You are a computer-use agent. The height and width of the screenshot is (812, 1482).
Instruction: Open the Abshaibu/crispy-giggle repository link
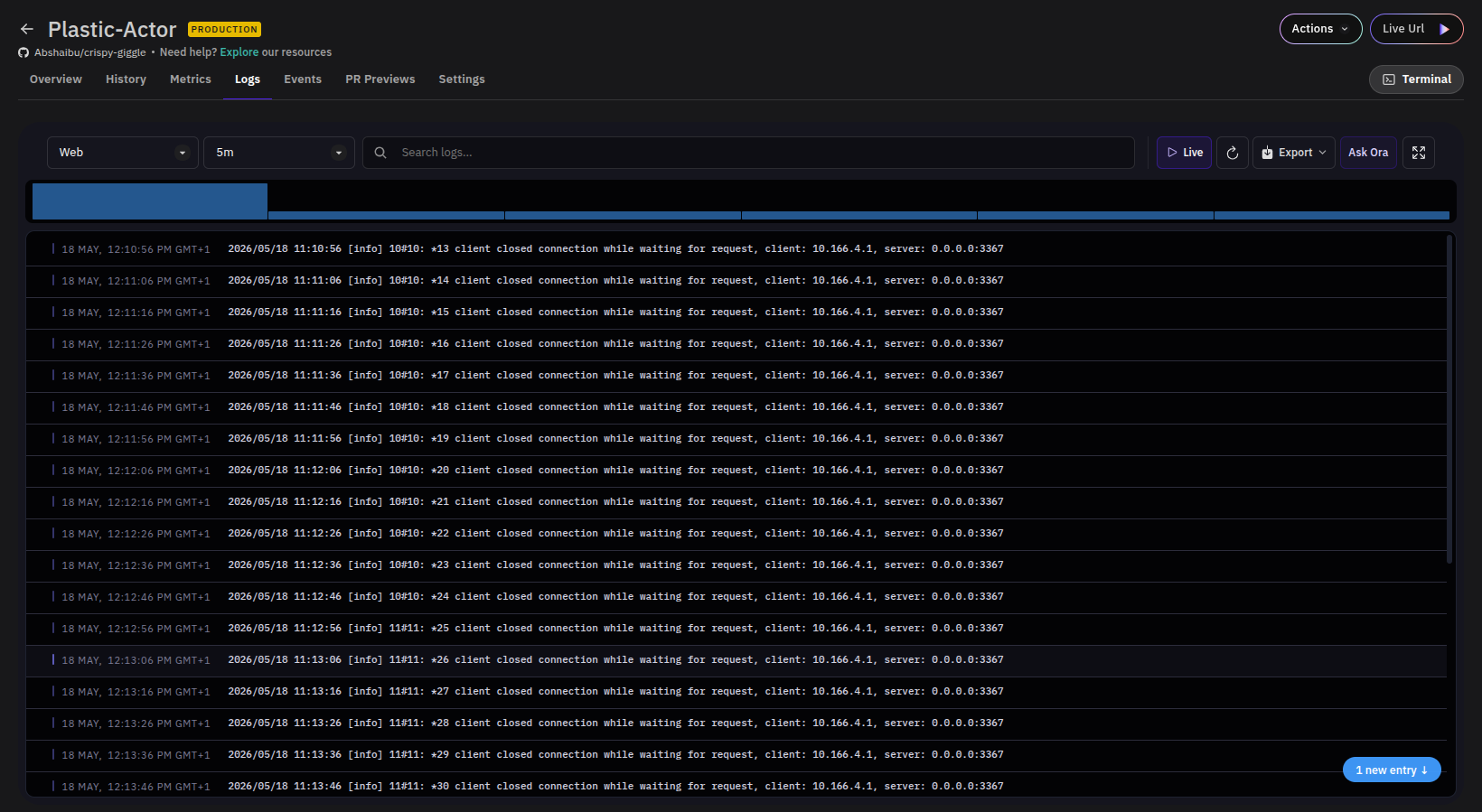(89, 52)
